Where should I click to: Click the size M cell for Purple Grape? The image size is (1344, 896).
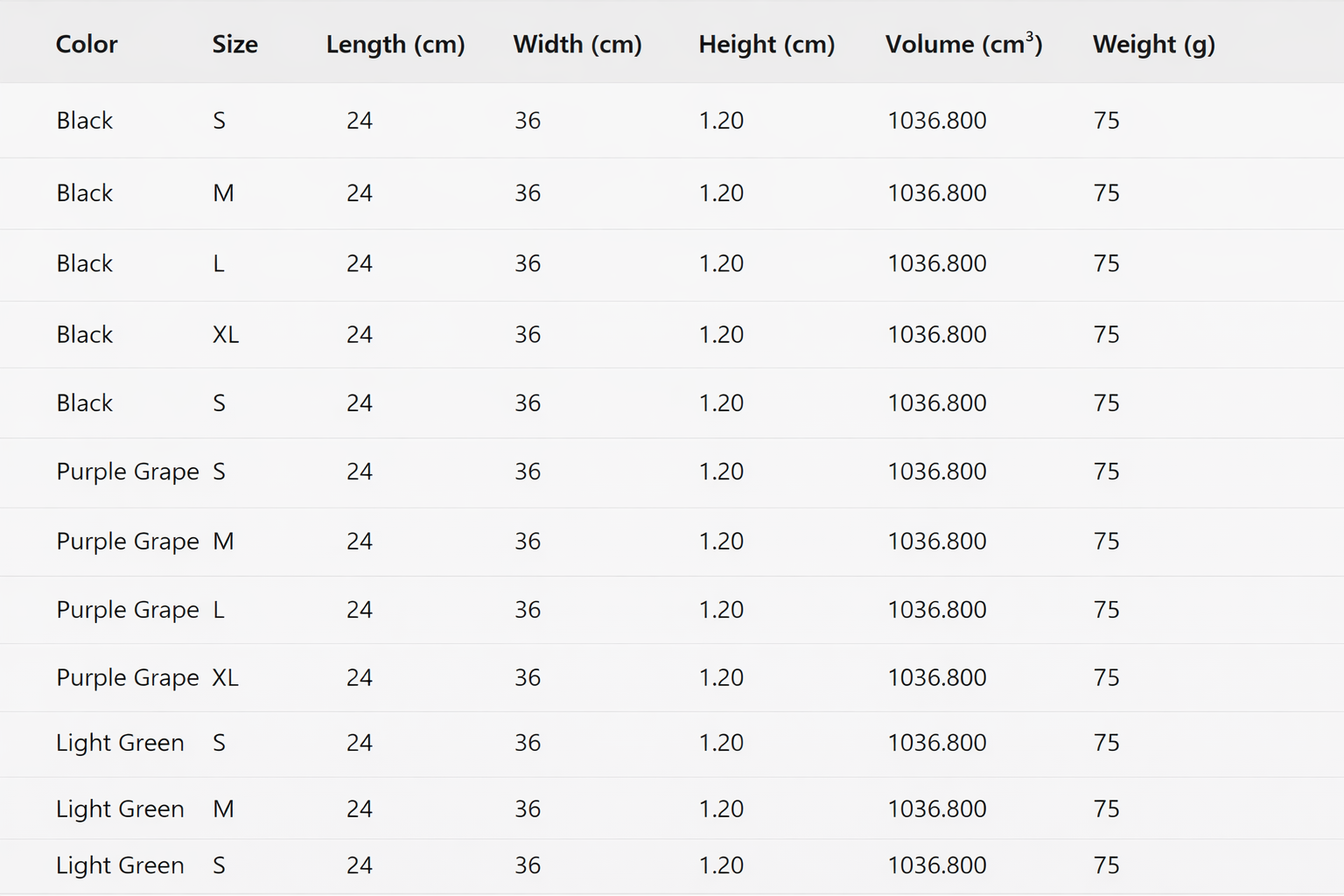pos(223,542)
